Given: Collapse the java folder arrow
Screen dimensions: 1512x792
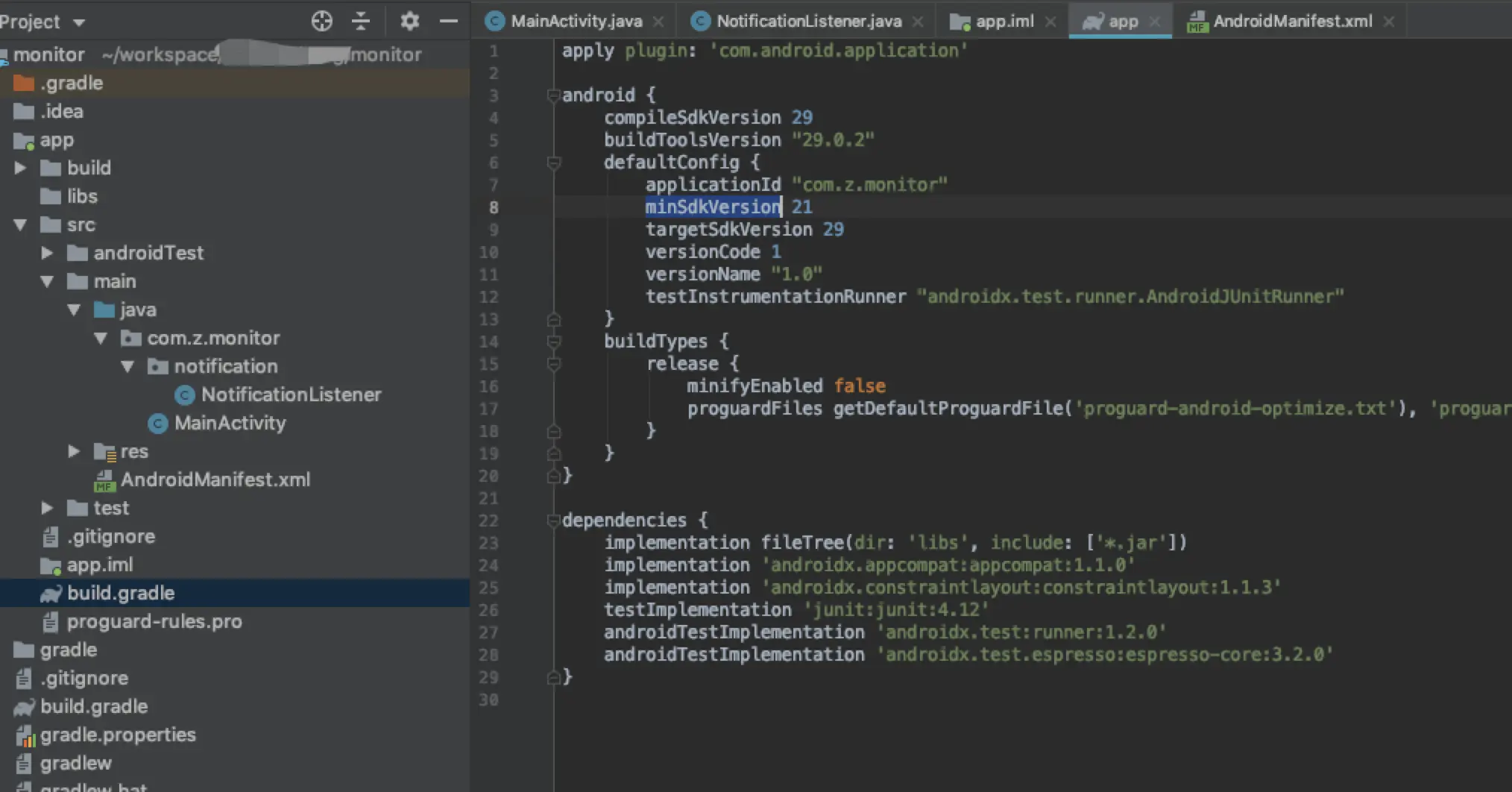Looking at the screenshot, I should point(74,309).
